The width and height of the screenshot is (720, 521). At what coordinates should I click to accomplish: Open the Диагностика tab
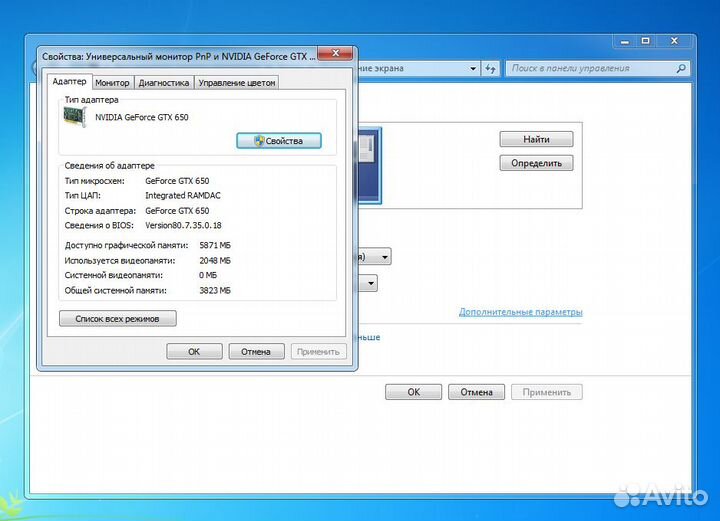click(164, 83)
